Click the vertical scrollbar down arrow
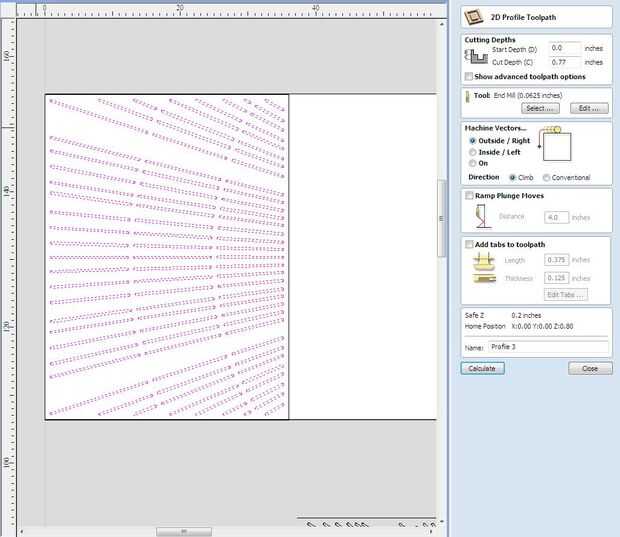This screenshot has height=537, width=620. [x=442, y=522]
